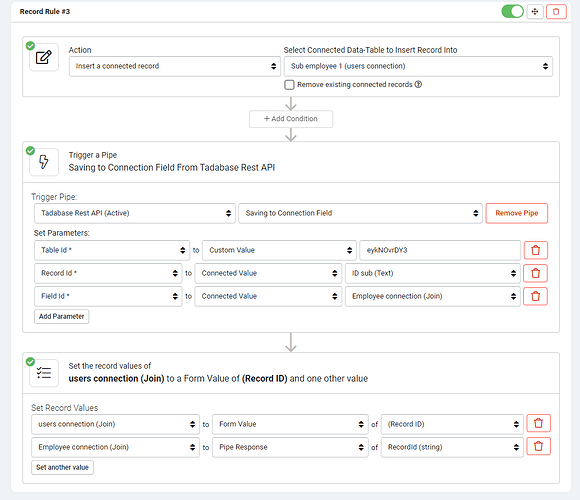Viewport: 580px width, 500px height.
Task: Click the move rule drag-handle icon
Action: click(x=535, y=12)
